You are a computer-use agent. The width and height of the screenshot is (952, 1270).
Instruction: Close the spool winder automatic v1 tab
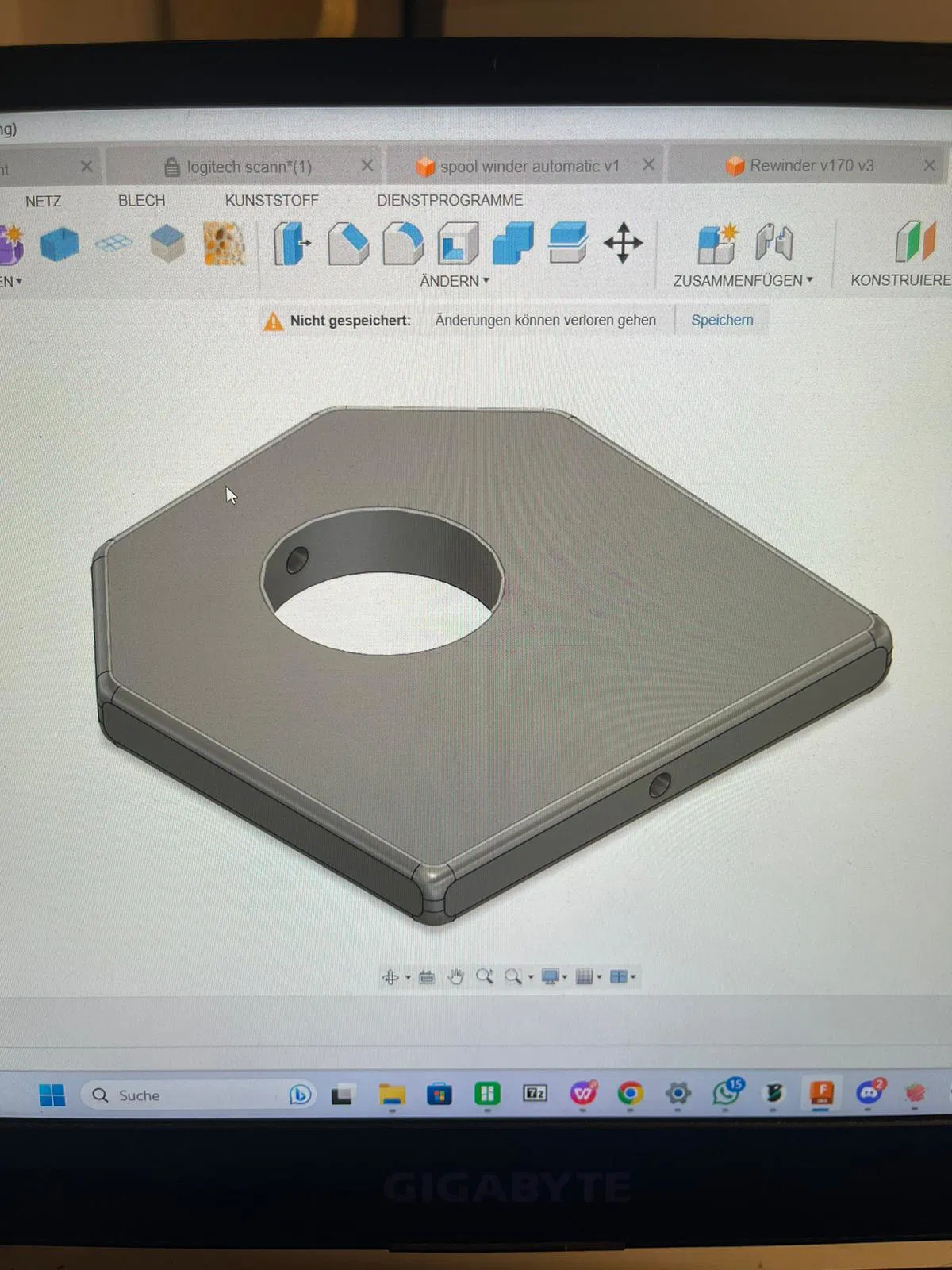[648, 164]
